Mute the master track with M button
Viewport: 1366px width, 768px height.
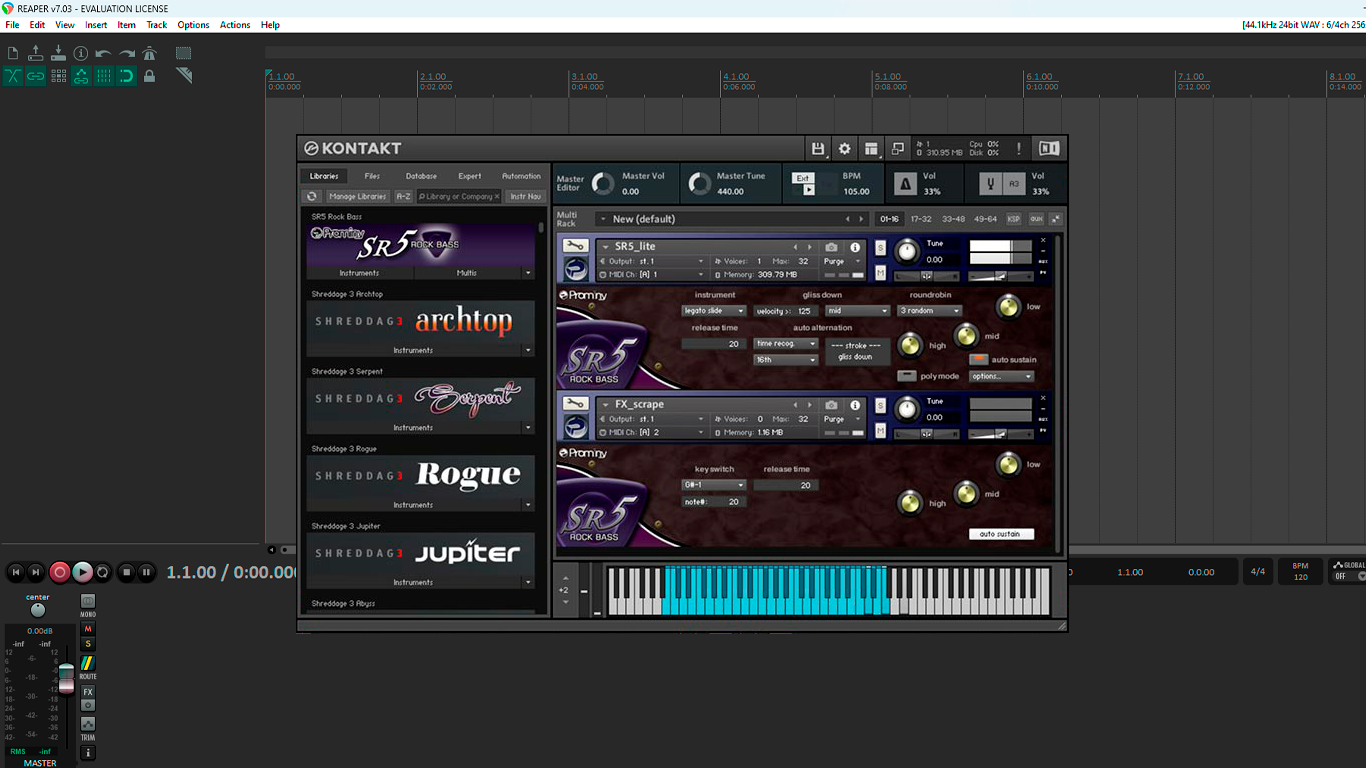click(x=88, y=629)
